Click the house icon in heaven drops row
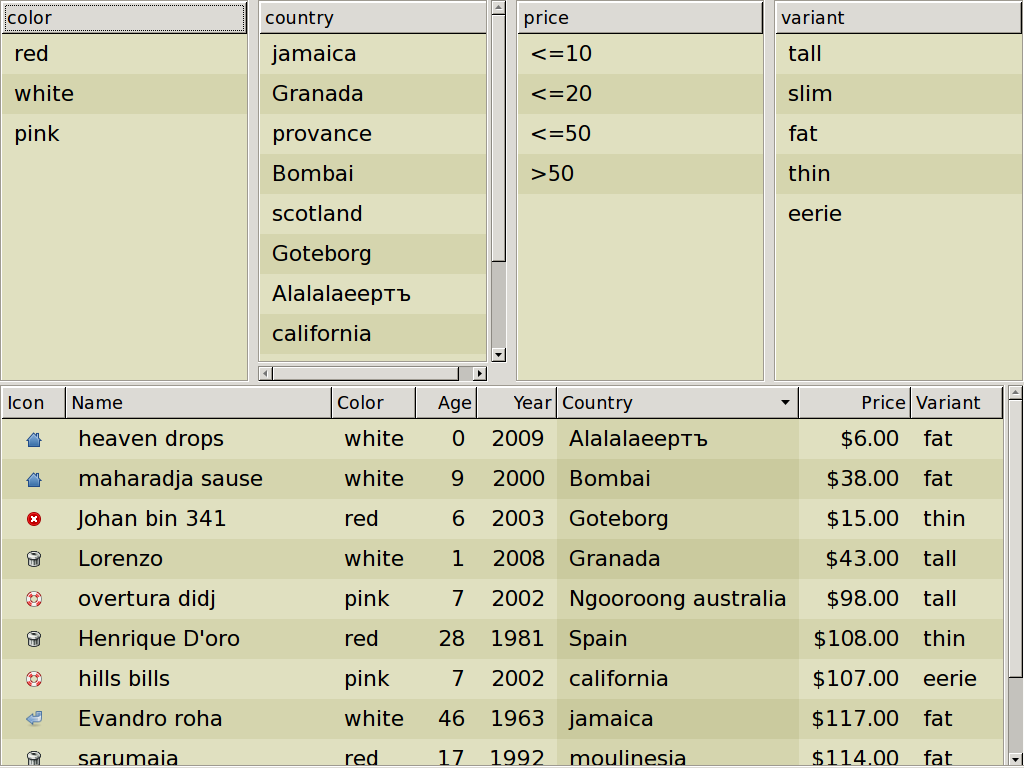Screen dimensions: 1024x768 pos(34,440)
